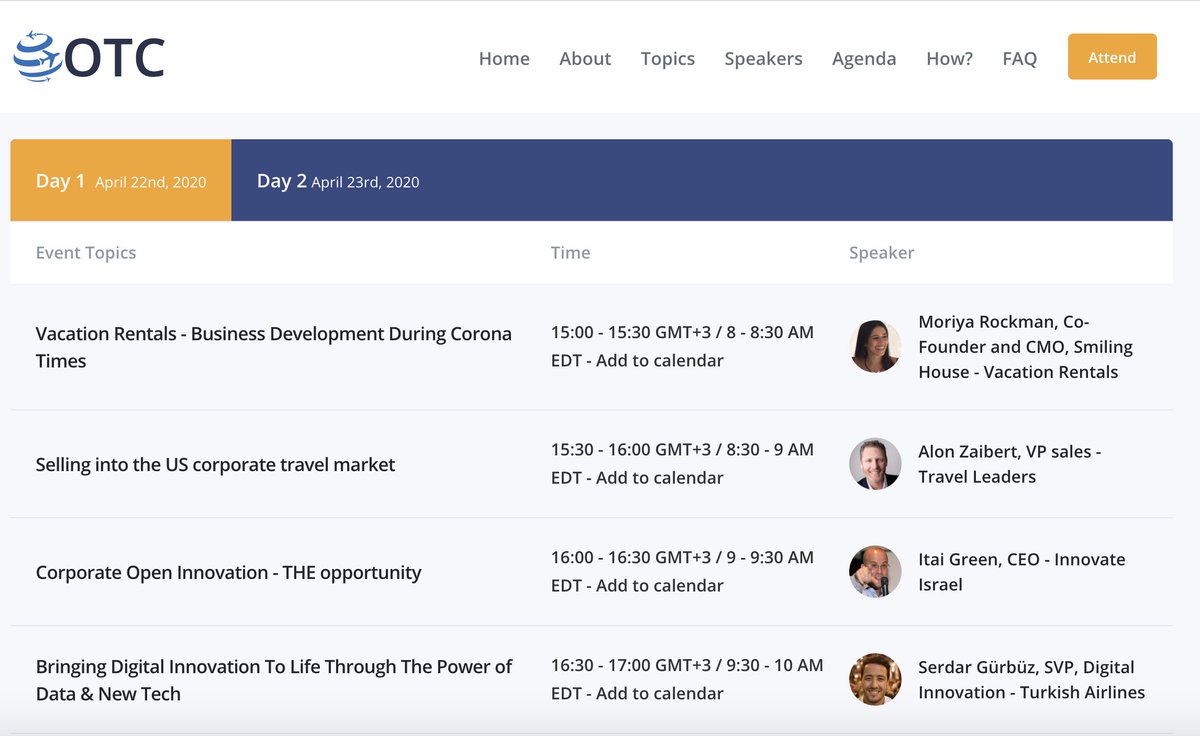This screenshot has height=736, width=1200.
Task: Click the Time column header
Action: [570, 253]
